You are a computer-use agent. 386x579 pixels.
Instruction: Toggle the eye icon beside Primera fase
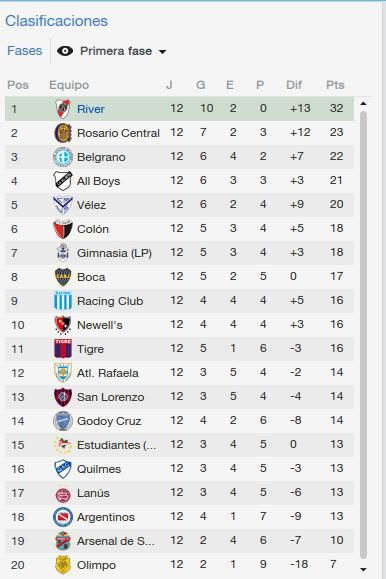65,51
